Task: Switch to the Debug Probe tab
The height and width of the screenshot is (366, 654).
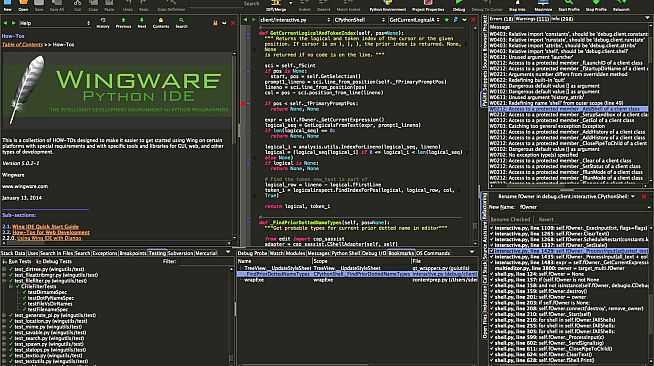Action: [x=252, y=253]
